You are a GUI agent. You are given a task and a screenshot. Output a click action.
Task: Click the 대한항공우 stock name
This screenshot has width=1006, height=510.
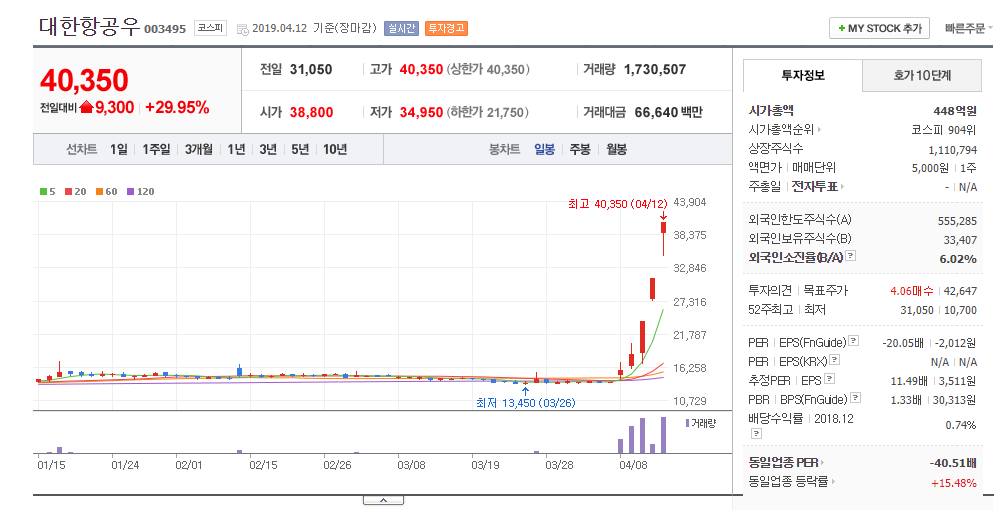tap(89, 26)
